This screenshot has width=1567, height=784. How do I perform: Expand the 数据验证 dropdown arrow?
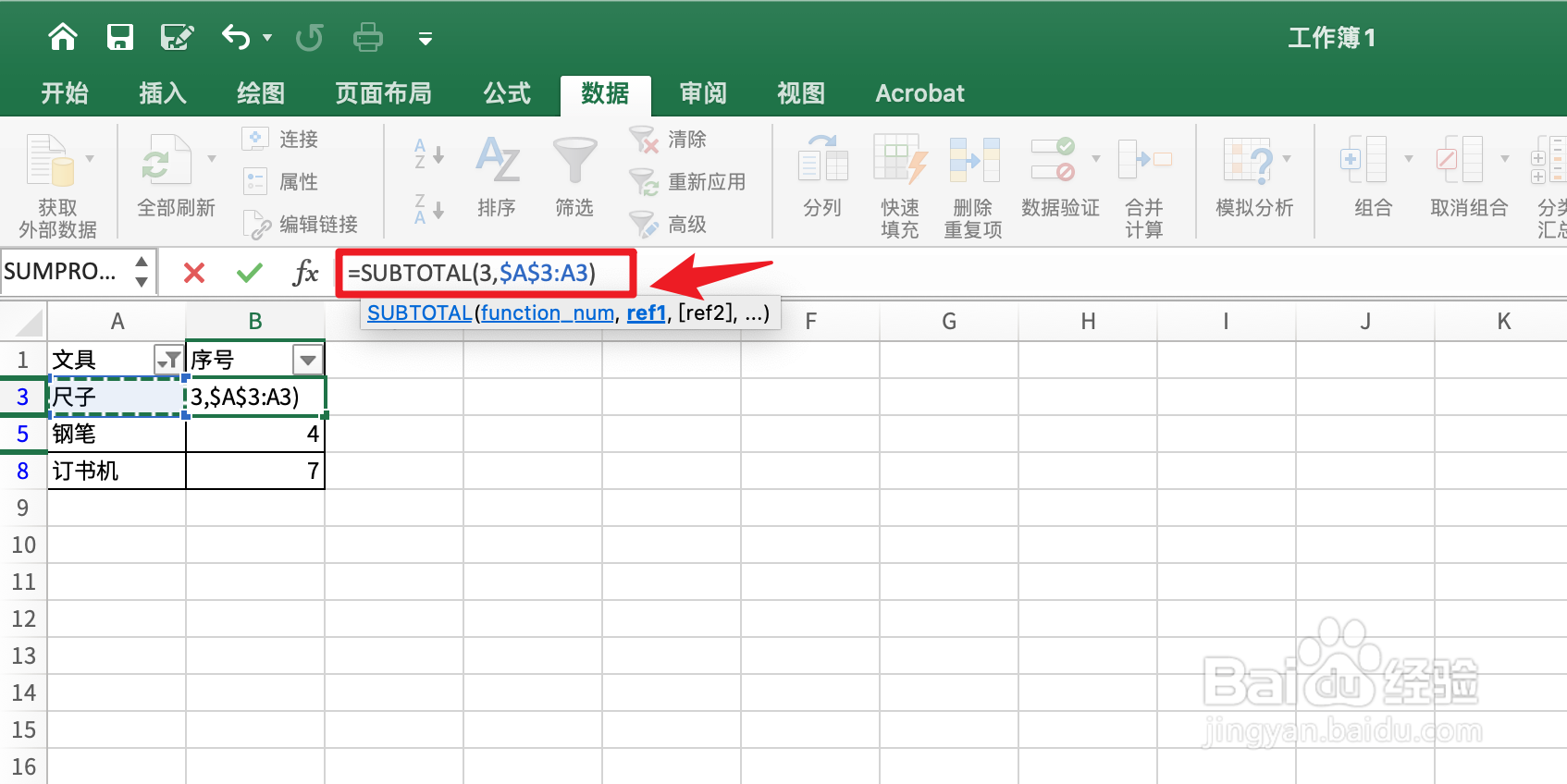(x=1096, y=159)
